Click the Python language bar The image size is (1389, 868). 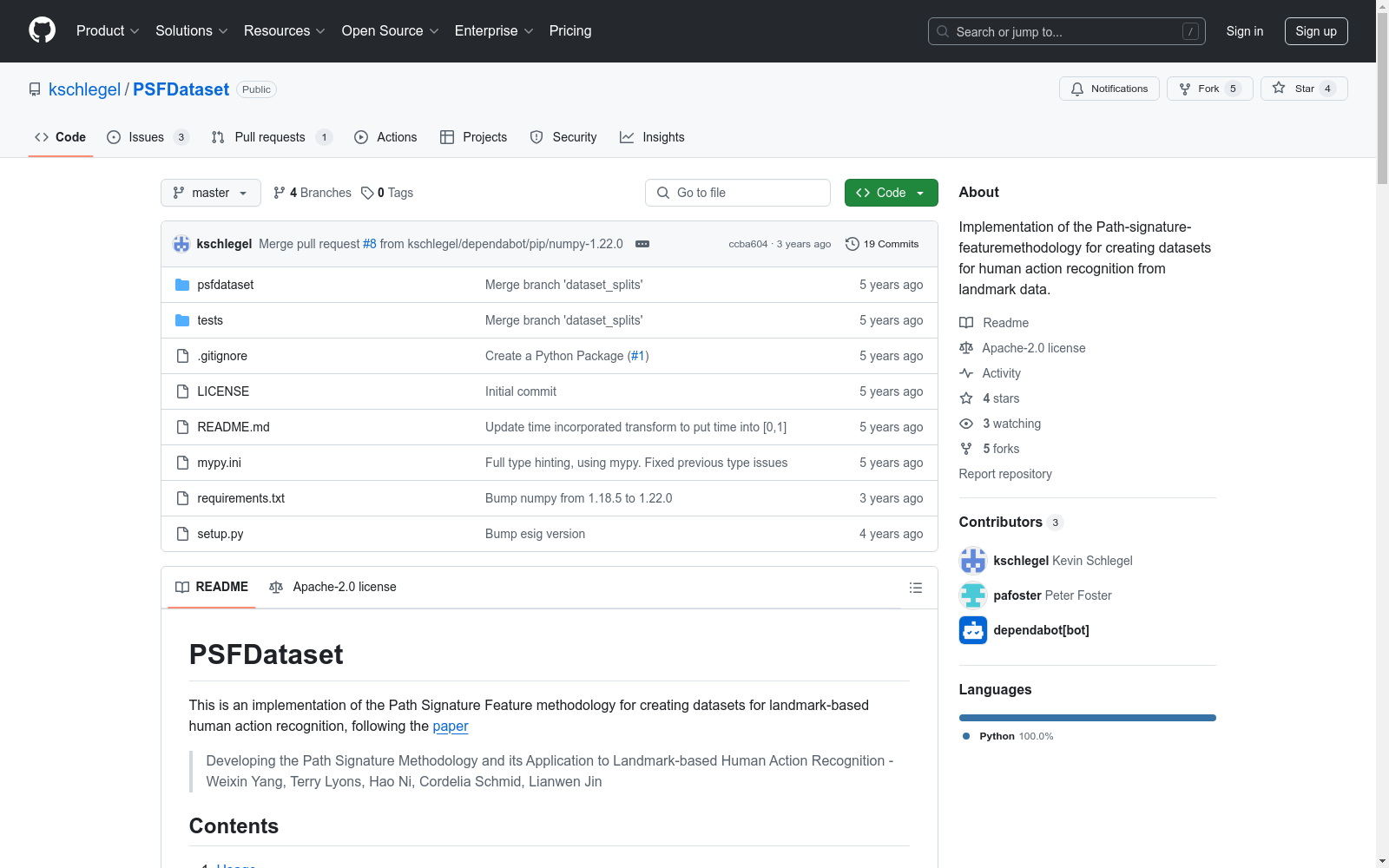[1088, 718]
